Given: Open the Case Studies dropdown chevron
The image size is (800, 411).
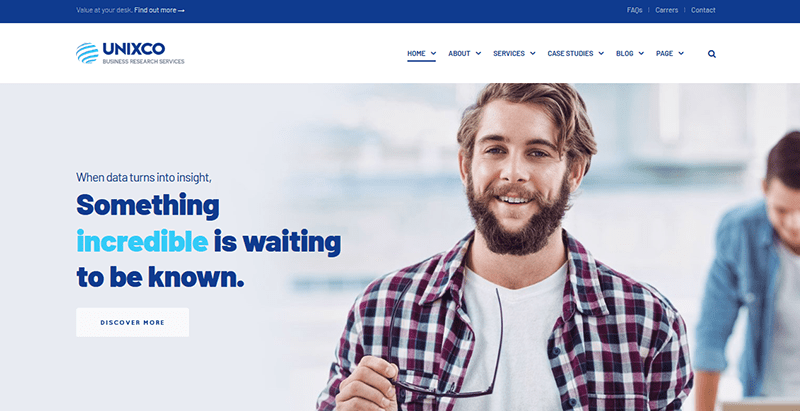Looking at the screenshot, I should [x=601, y=53].
